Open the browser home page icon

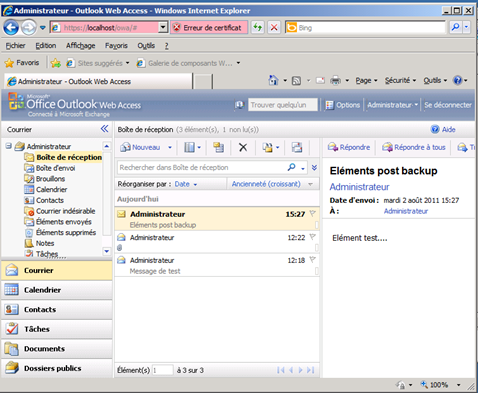(x=273, y=80)
